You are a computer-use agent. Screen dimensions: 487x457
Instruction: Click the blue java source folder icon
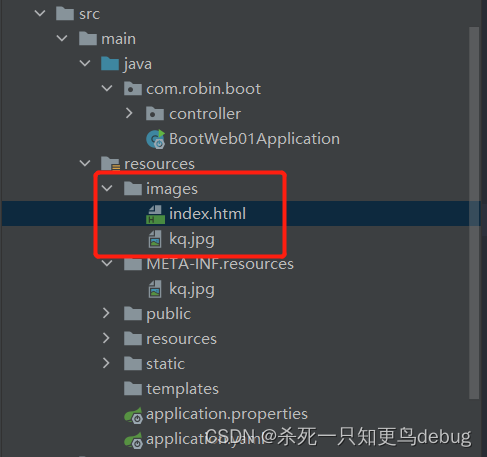point(110,63)
